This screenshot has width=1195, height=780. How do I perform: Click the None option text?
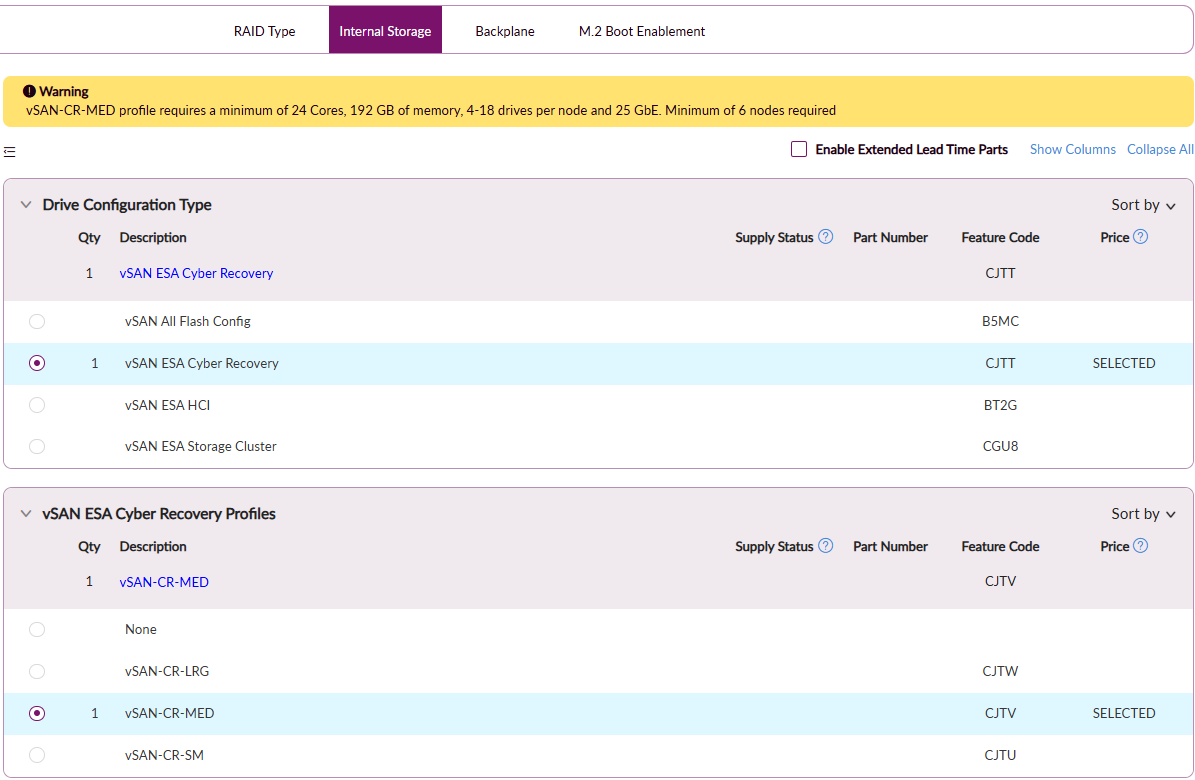point(140,629)
